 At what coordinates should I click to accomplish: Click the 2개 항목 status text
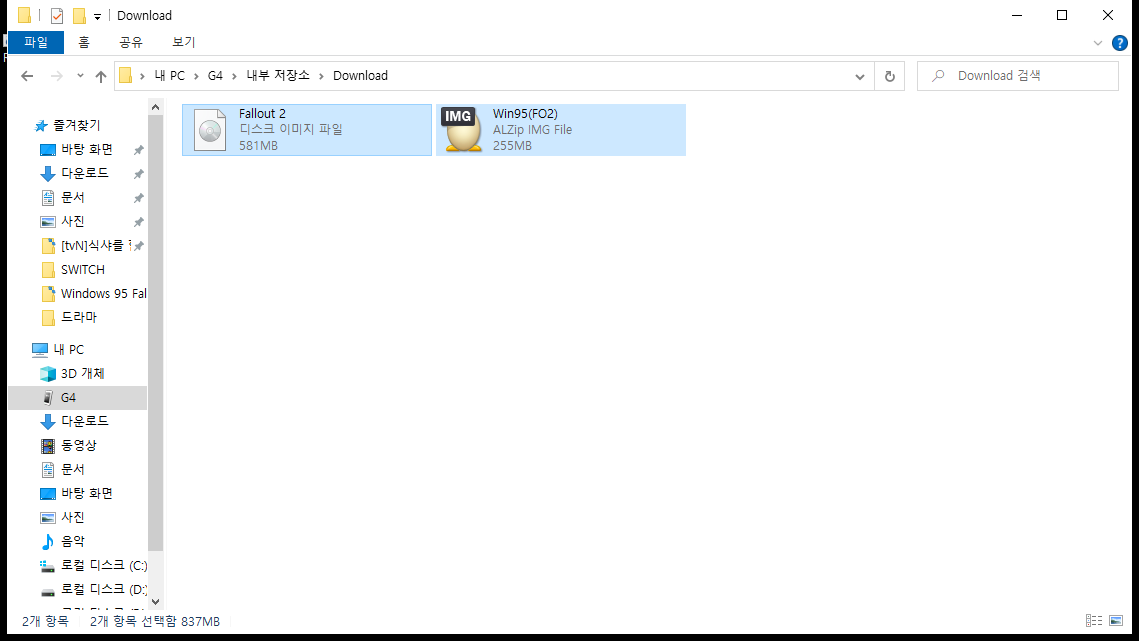[45, 621]
